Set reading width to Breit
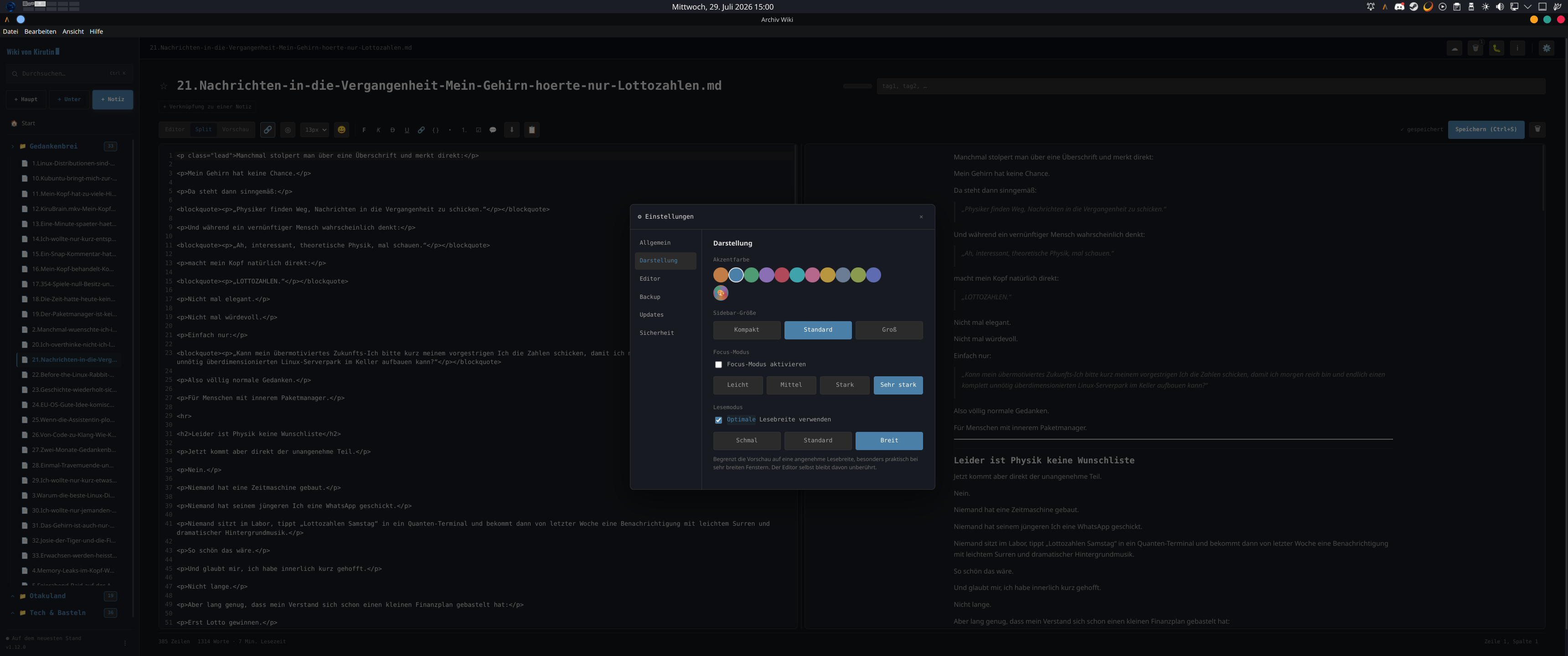Screen dimensions: 1568x656 (889, 441)
